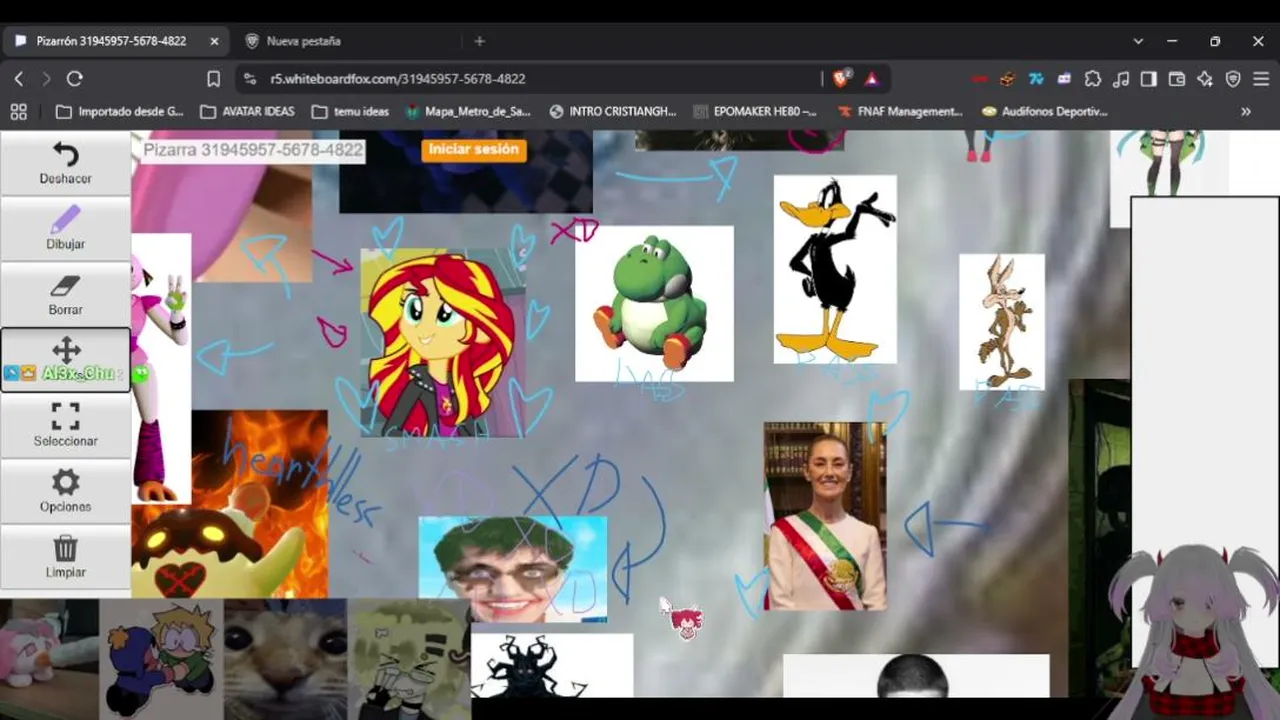This screenshot has height=720, width=1280.
Task: Activate the move/pan arrows tool
Action: 65,360
